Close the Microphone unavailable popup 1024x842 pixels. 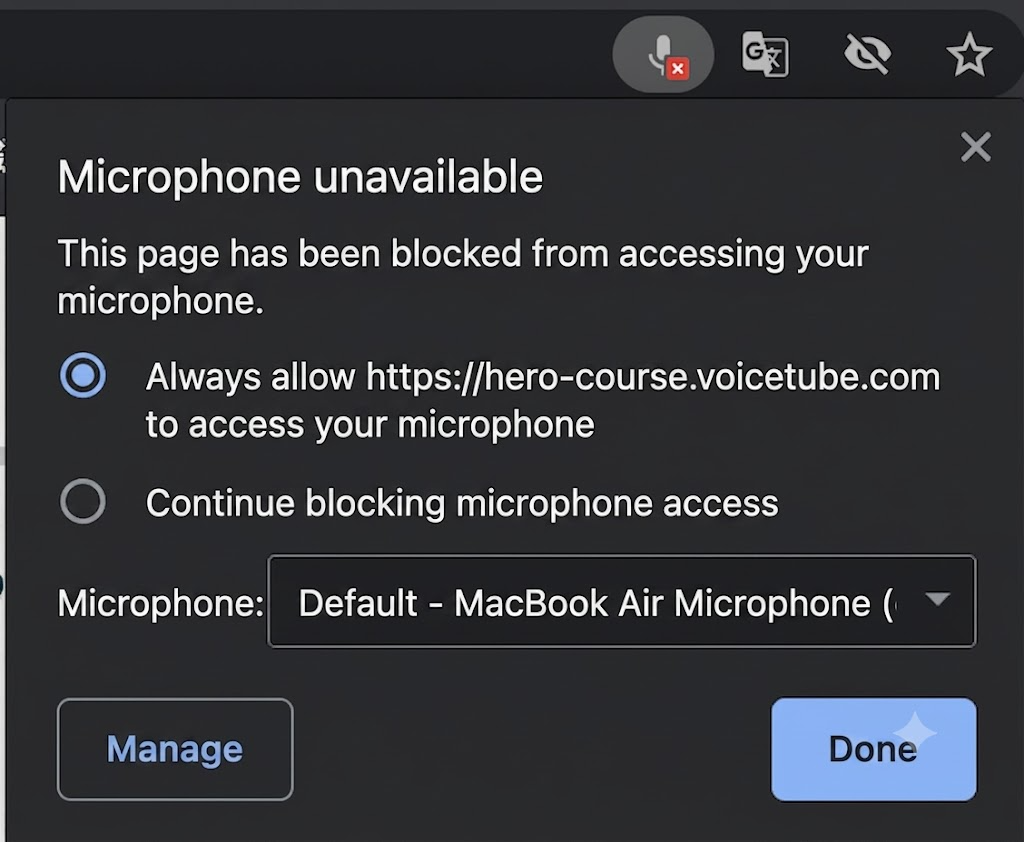pyautogui.click(x=976, y=146)
